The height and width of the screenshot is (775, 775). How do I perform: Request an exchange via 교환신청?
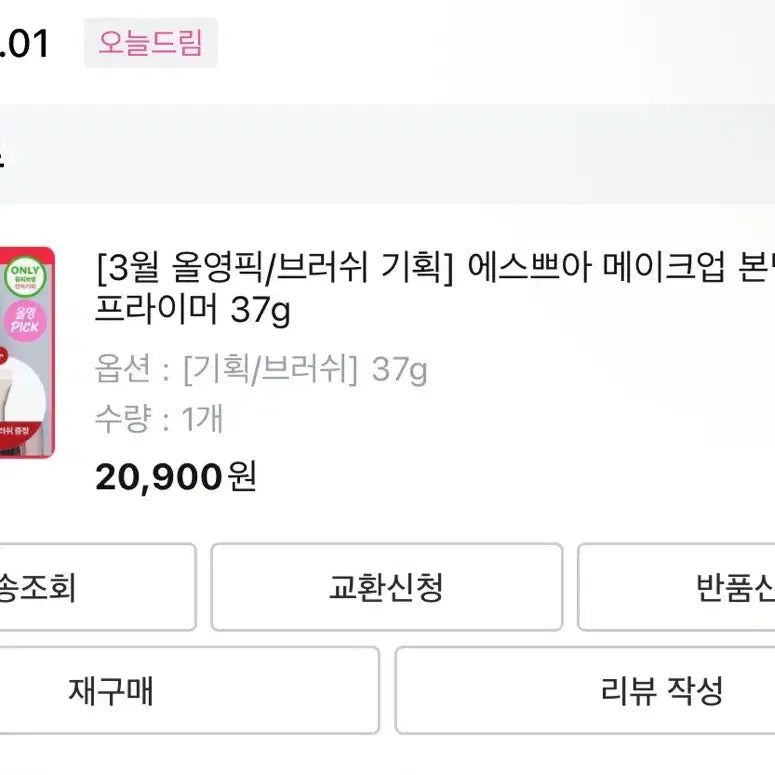pyautogui.click(x=386, y=587)
